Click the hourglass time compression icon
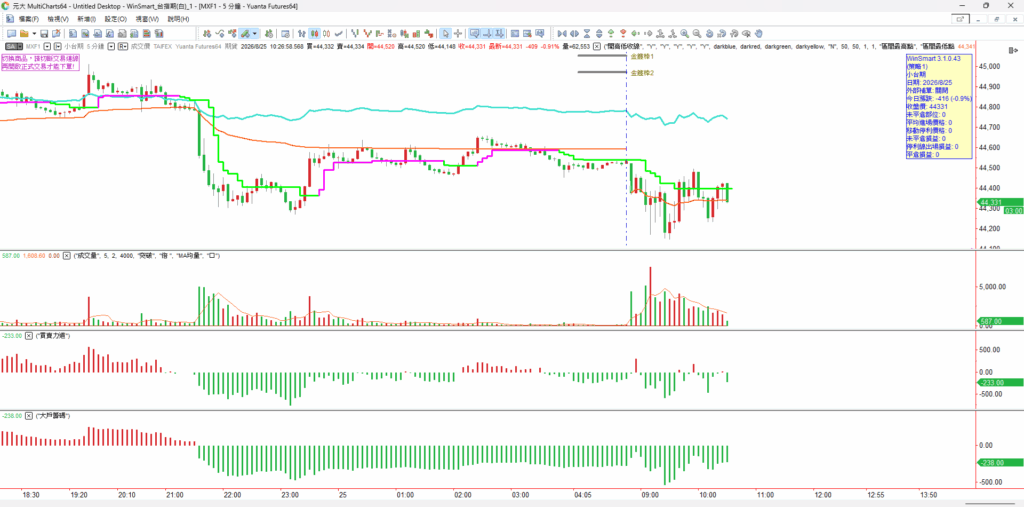 click(x=587, y=33)
